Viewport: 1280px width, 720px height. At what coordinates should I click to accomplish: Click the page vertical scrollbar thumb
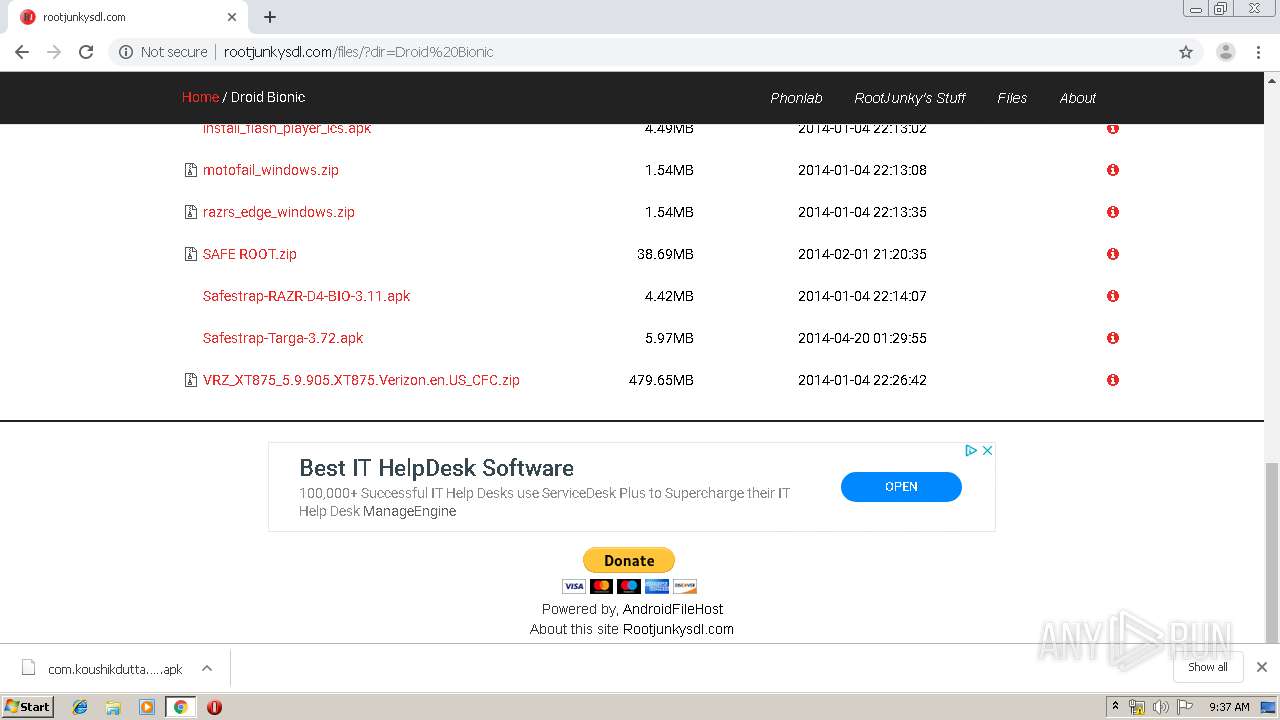1271,551
